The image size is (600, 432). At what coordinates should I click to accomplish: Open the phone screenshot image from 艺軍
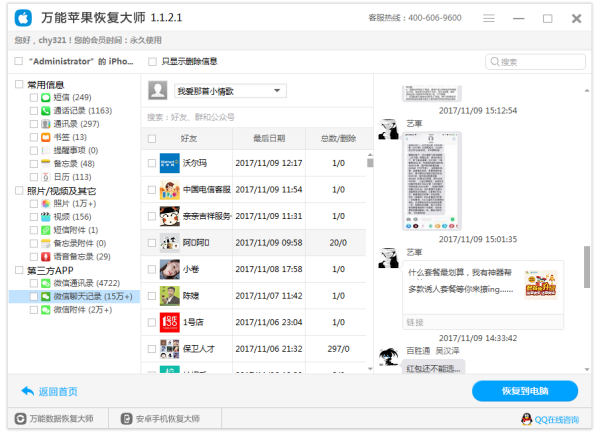click(x=432, y=181)
